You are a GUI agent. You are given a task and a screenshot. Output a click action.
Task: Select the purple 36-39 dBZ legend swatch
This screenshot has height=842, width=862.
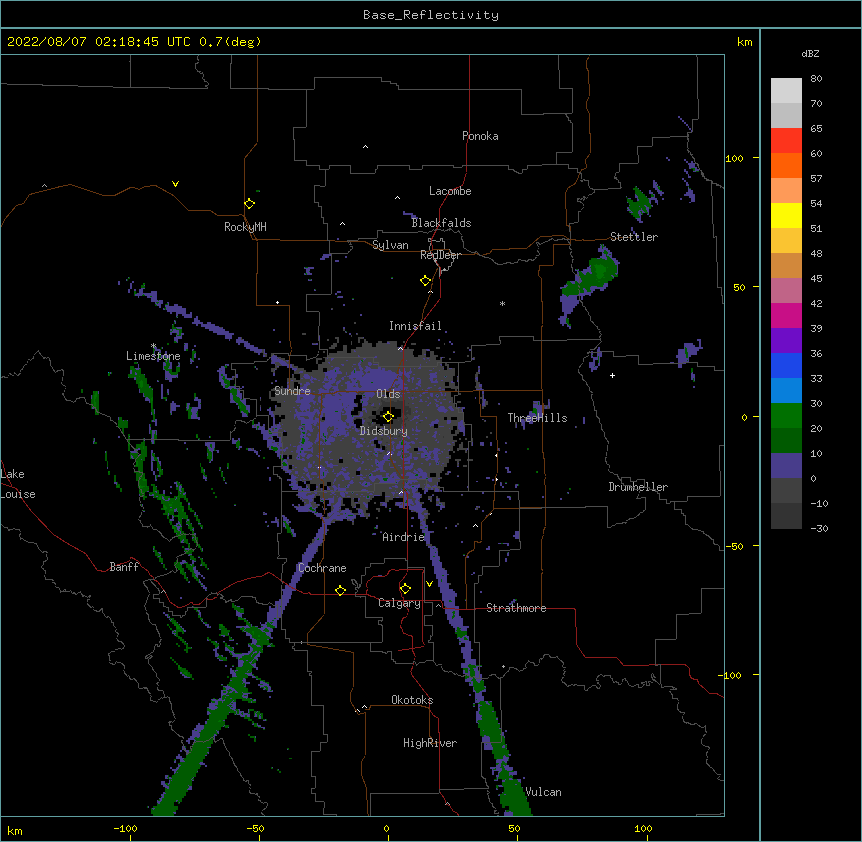[x=786, y=341]
